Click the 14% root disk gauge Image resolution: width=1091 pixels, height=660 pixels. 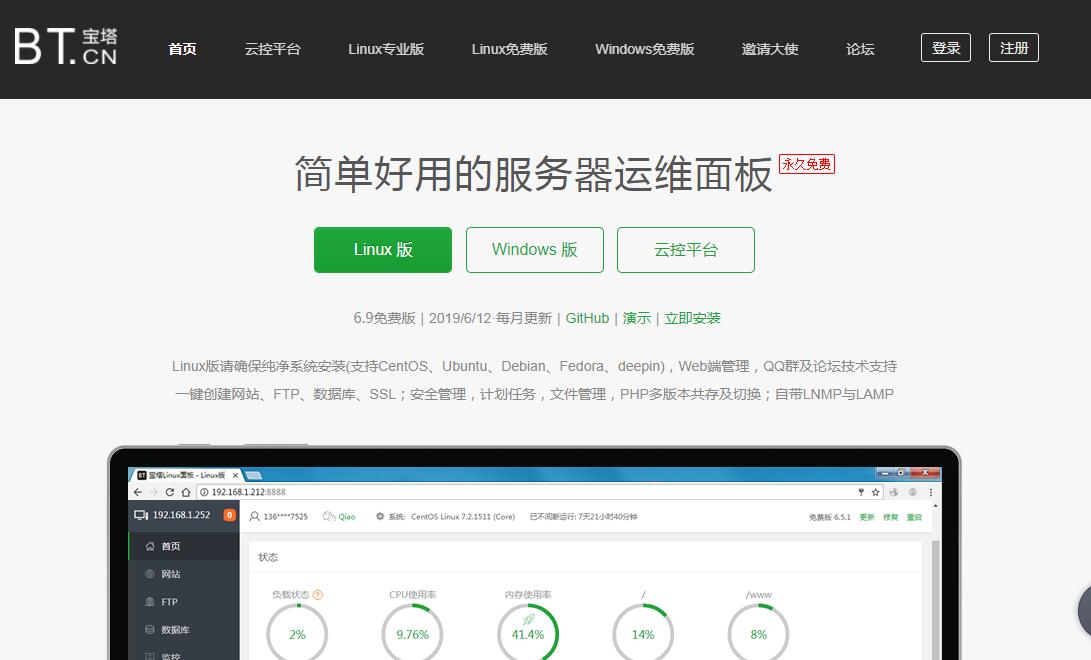(x=643, y=632)
